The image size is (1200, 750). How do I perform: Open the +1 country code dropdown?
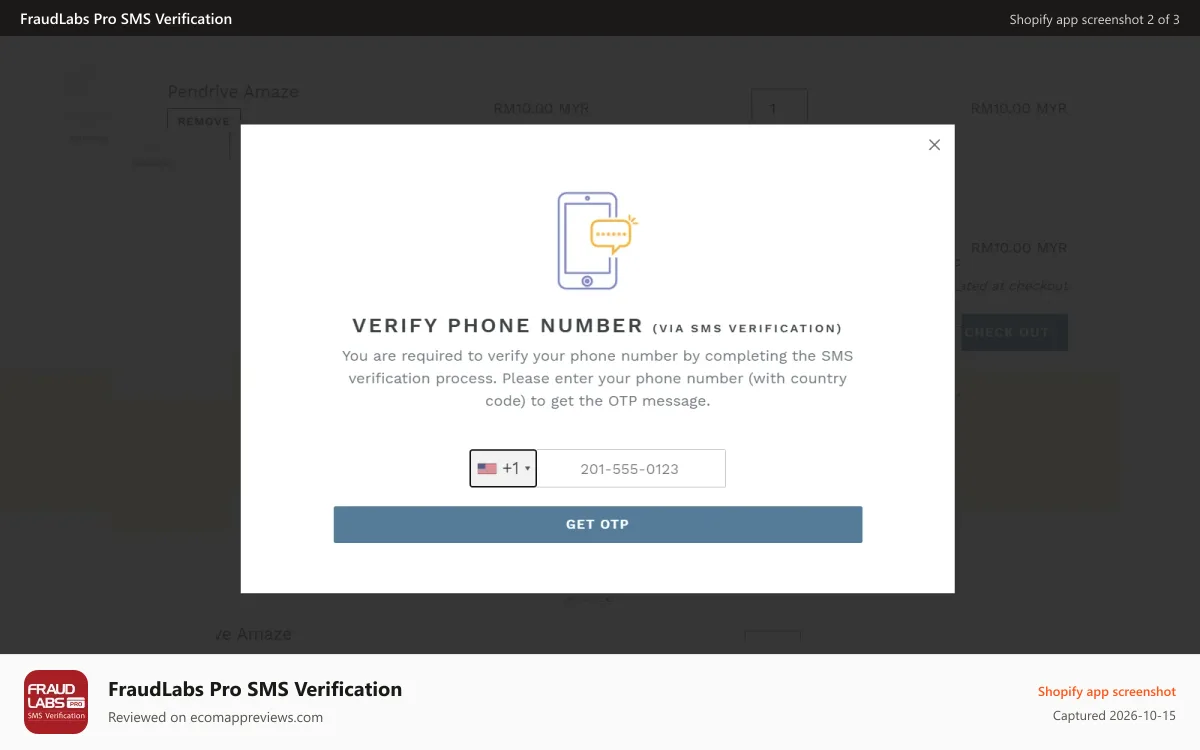point(503,468)
